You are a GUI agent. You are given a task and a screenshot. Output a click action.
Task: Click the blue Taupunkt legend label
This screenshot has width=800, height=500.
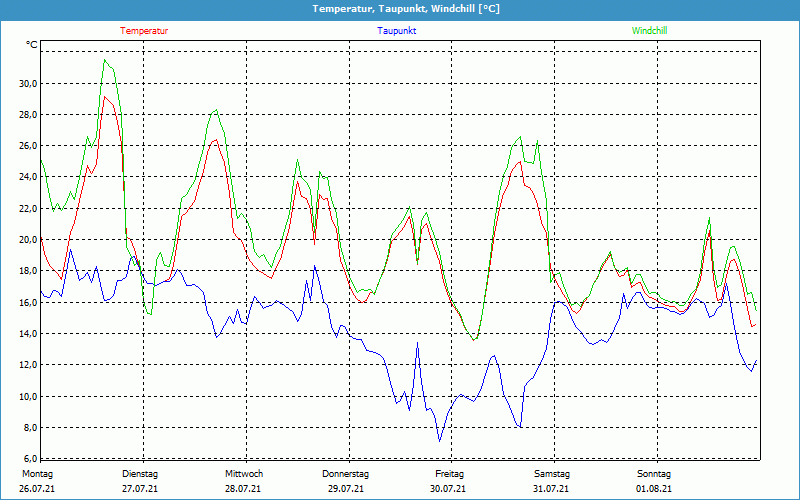click(x=397, y=31)
